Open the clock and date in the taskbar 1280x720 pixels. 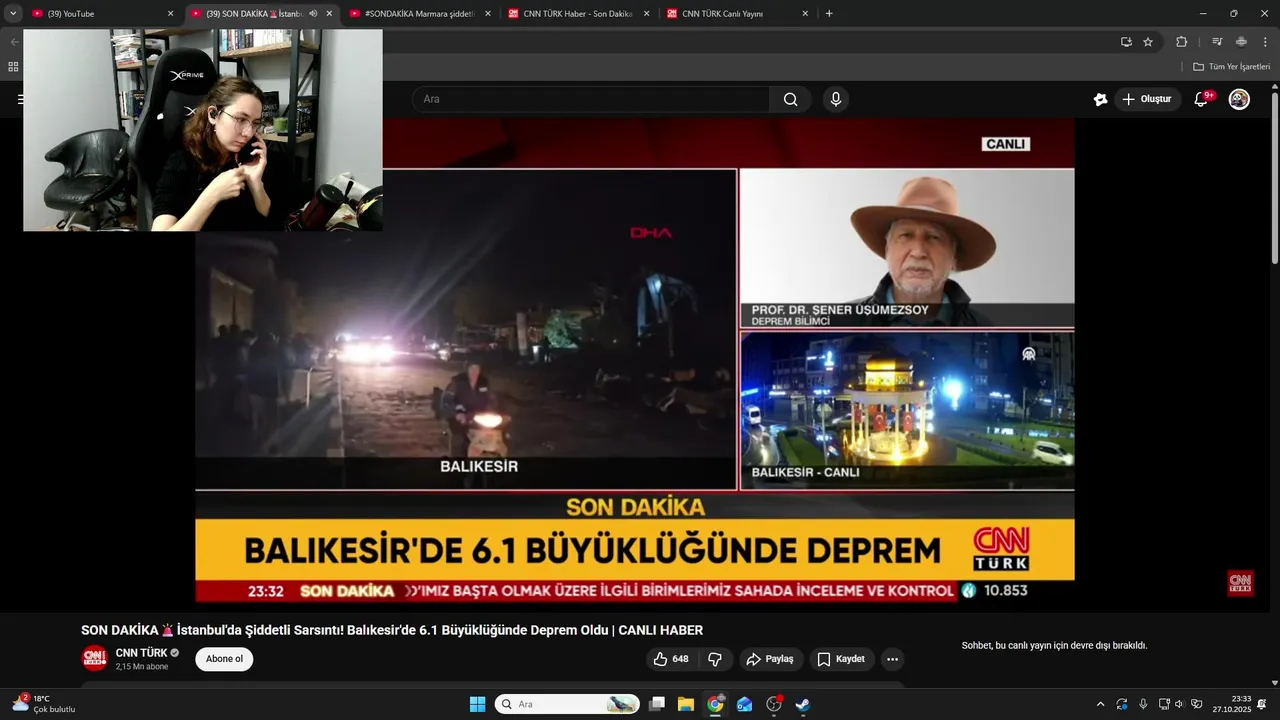(x=1232, y=704)
